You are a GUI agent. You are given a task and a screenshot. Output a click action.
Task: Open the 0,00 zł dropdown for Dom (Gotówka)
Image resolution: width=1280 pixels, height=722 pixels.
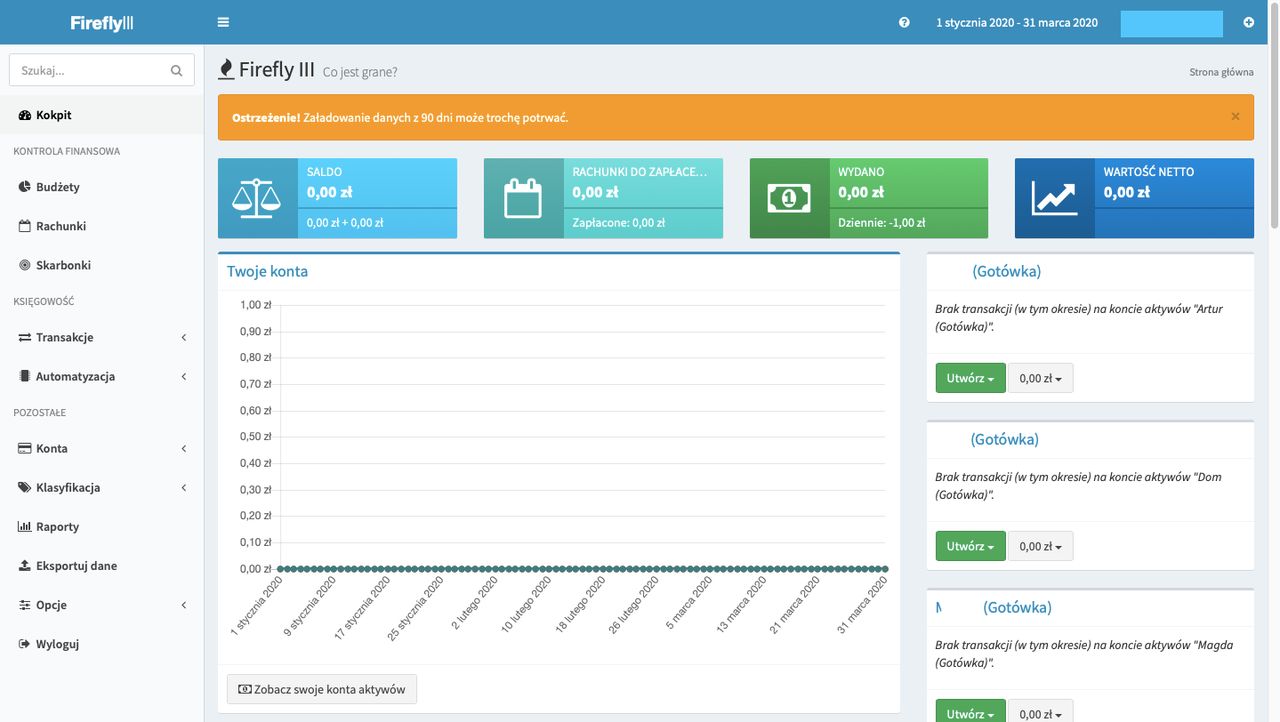coord(1040,546)
